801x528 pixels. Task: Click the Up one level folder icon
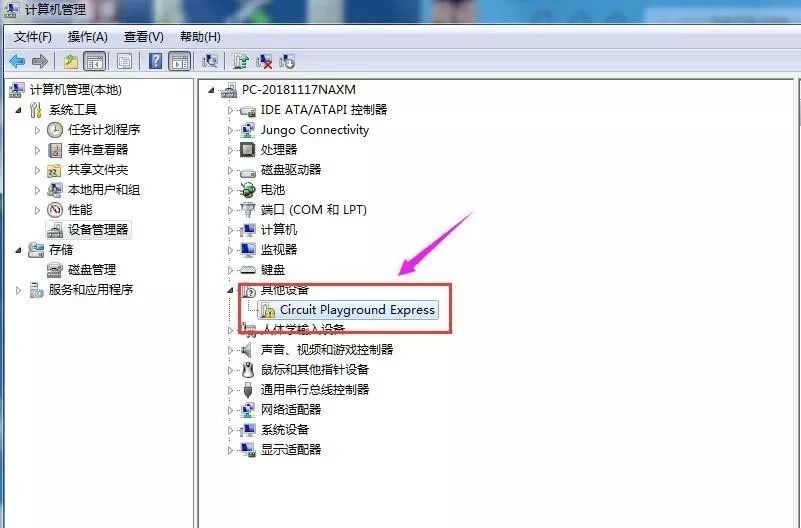pyautogui.click(x=70, y=62)
